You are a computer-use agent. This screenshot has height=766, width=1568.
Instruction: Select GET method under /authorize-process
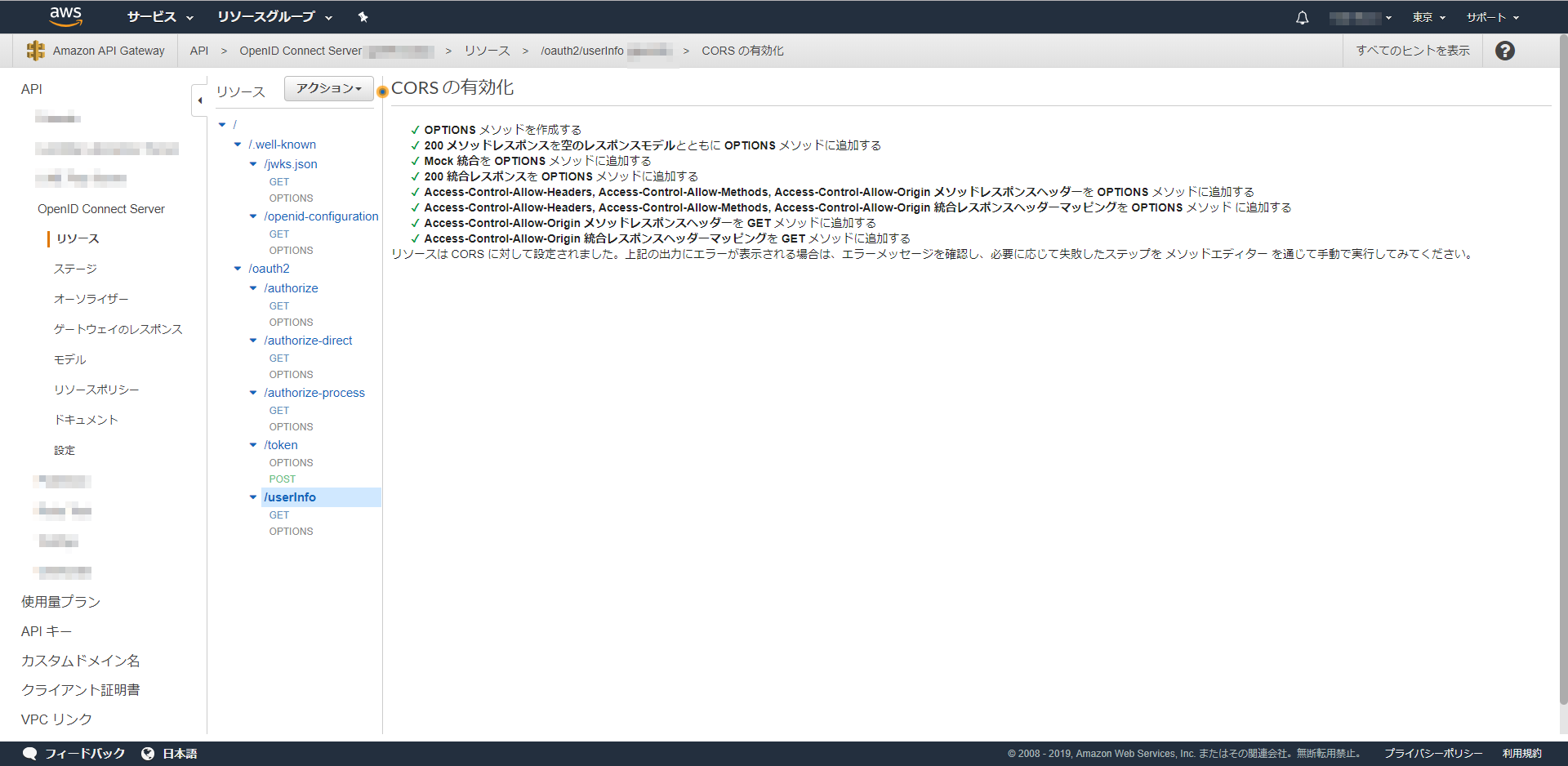tap(279, 411)
